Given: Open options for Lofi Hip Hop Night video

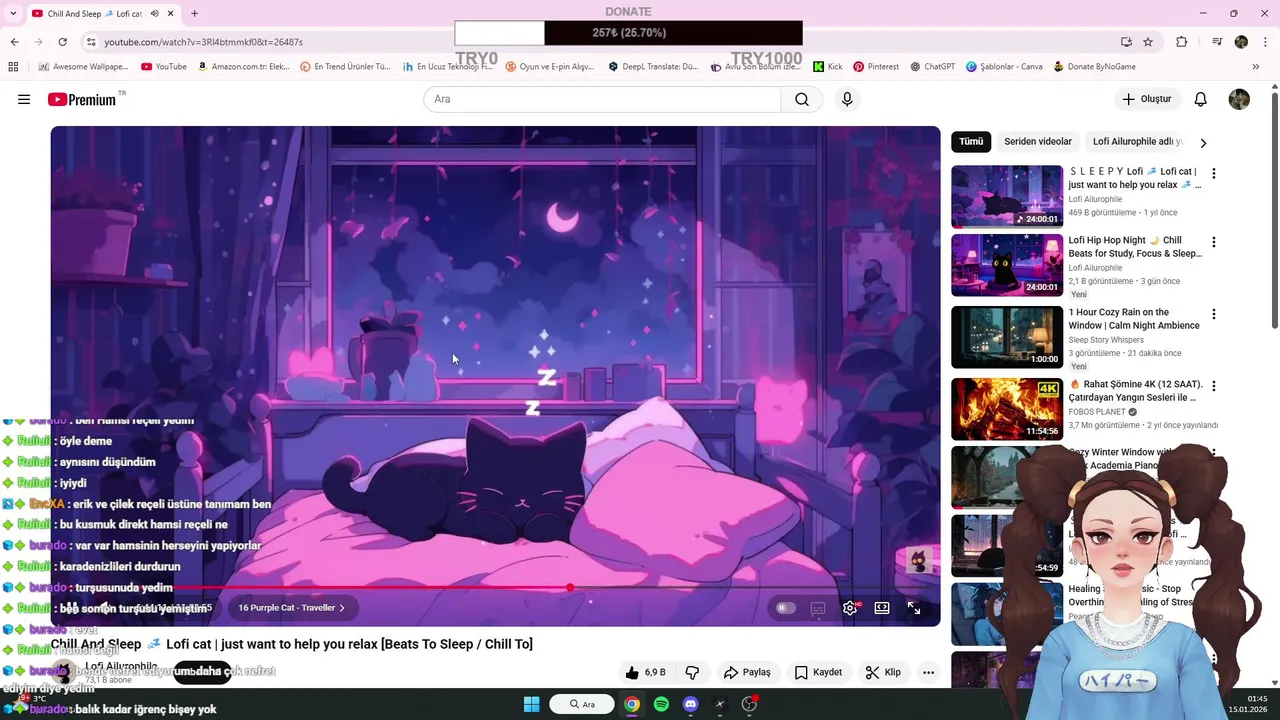Looking at the screenshot, I should point(1214,242).
